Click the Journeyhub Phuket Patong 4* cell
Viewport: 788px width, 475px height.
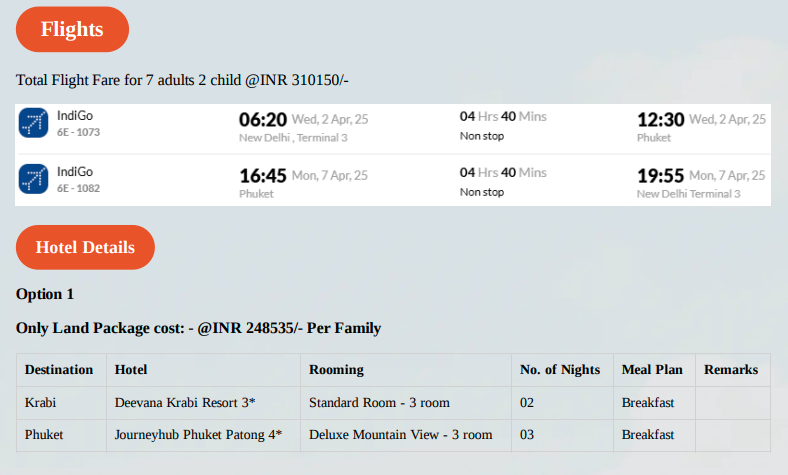[204, 435]
